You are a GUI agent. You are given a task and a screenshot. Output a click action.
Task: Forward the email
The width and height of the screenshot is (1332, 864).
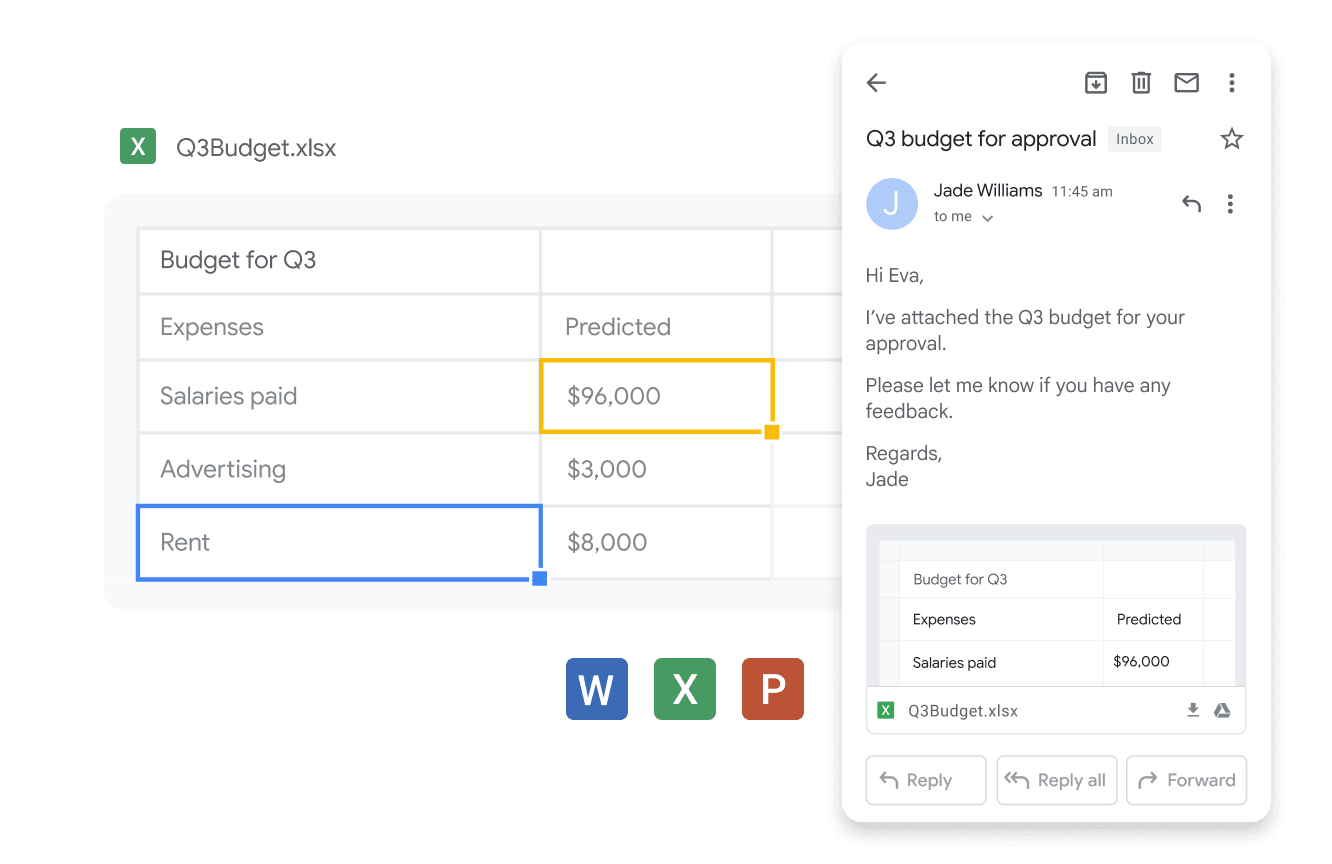click(1187, 780)
